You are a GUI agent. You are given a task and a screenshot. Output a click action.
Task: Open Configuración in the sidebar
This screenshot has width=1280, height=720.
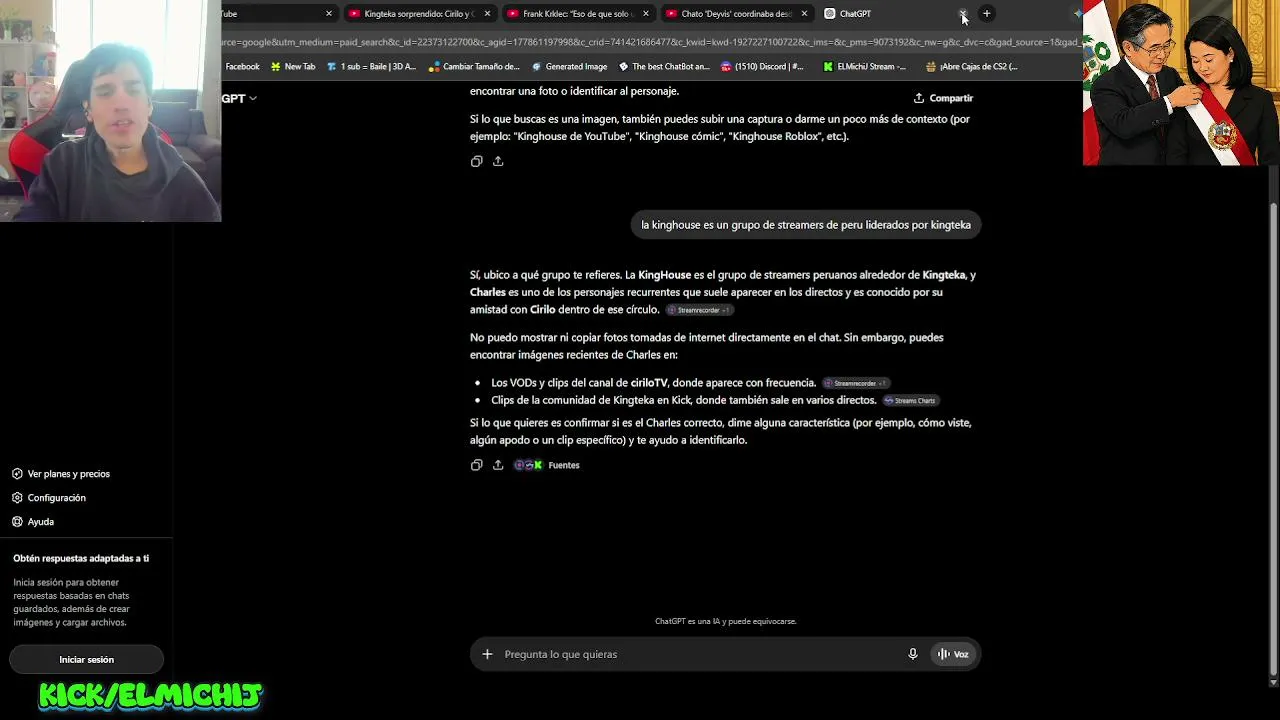[49, 498]
